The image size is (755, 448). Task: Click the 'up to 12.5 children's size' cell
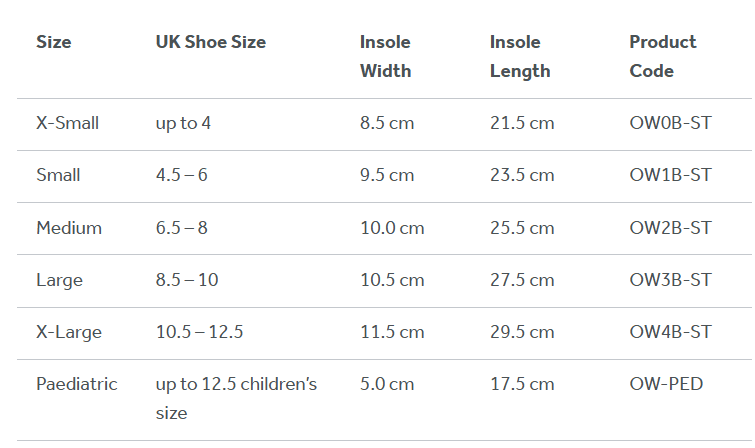[236, 398]
